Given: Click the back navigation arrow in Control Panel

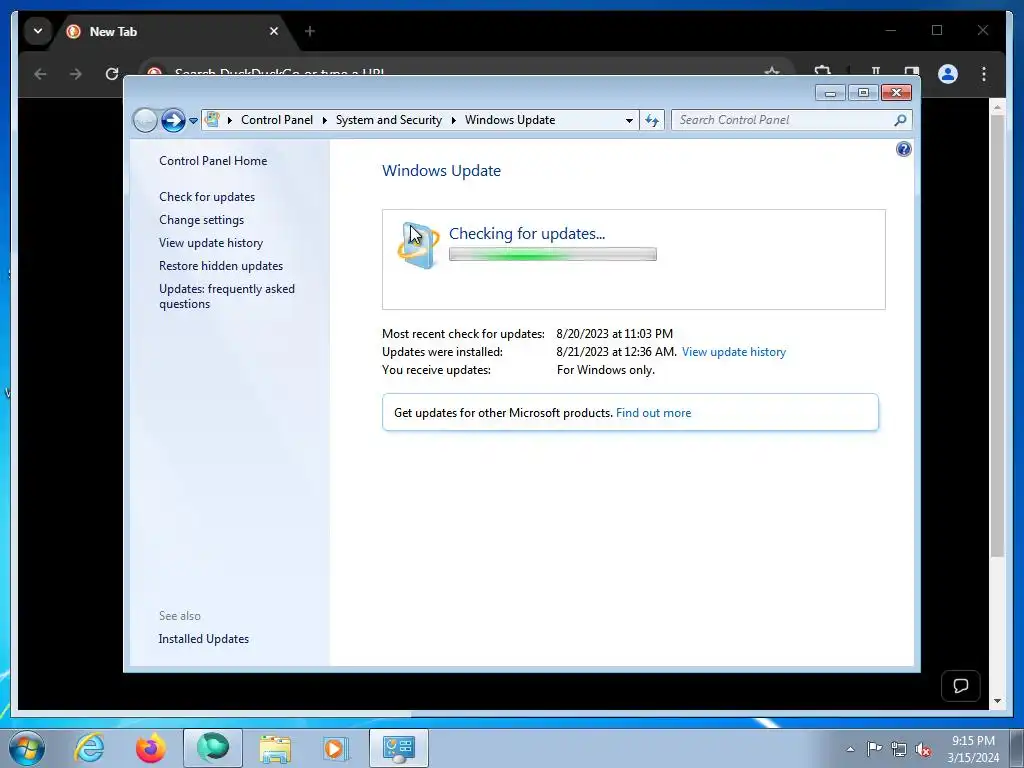Looking at the screenshot, I should click(x=145, y=120).
